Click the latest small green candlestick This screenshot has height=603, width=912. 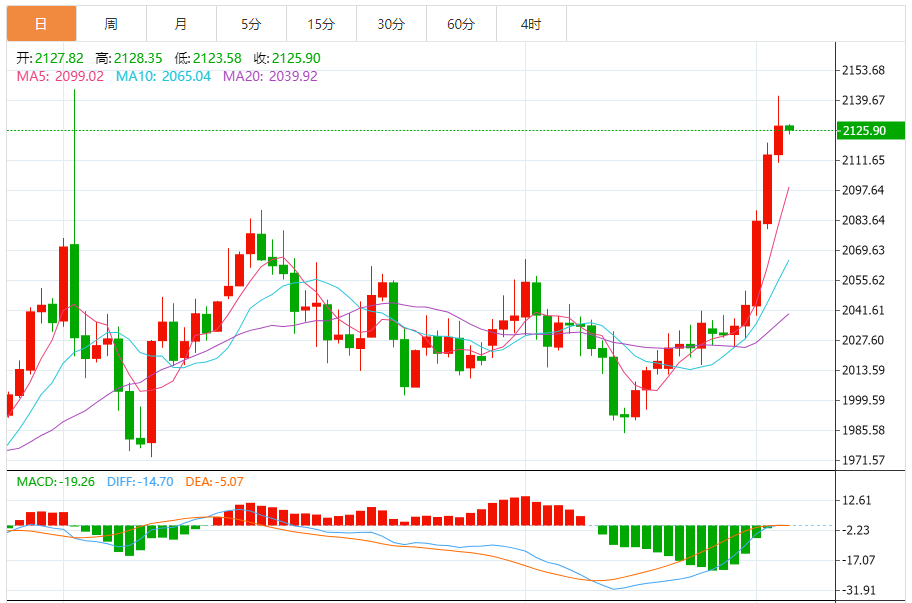click(789, 129)
